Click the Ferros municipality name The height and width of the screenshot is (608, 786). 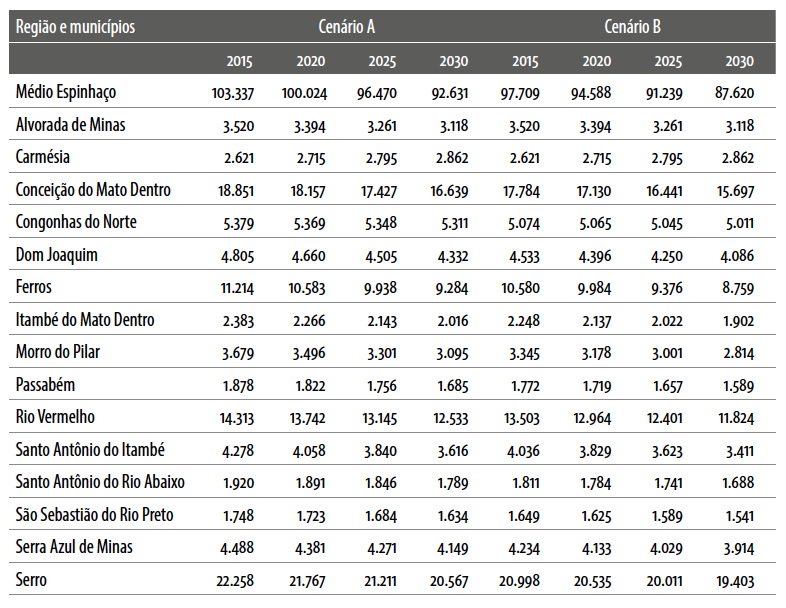click(35, 287)
